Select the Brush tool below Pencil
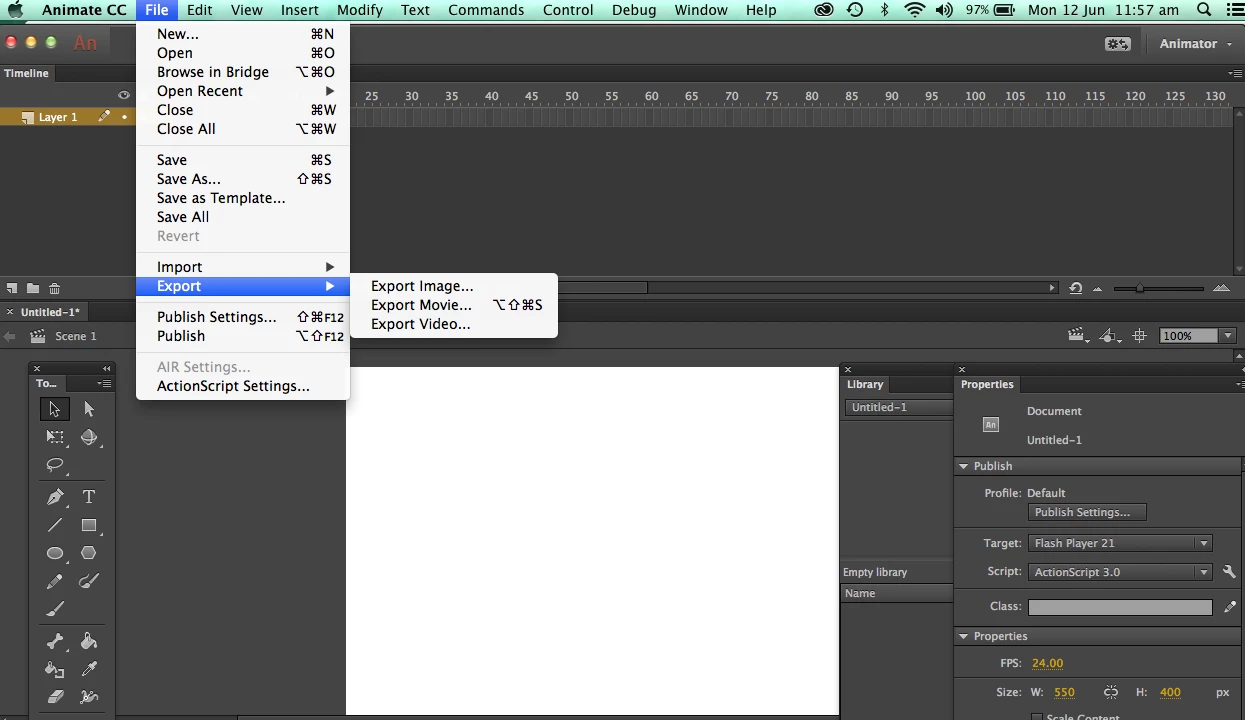The width and height of the screenshot is (1245, 720). coord(55,609)
